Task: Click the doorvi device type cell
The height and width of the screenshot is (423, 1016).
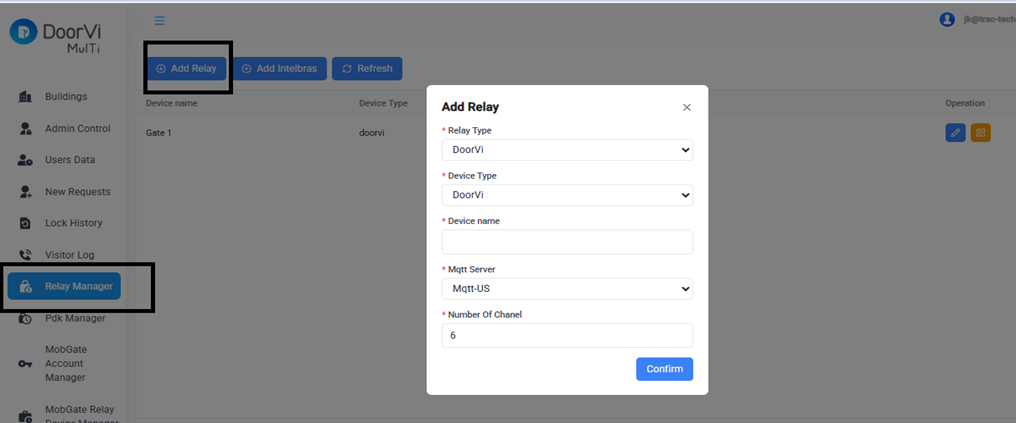Action: tap(374, 133)
